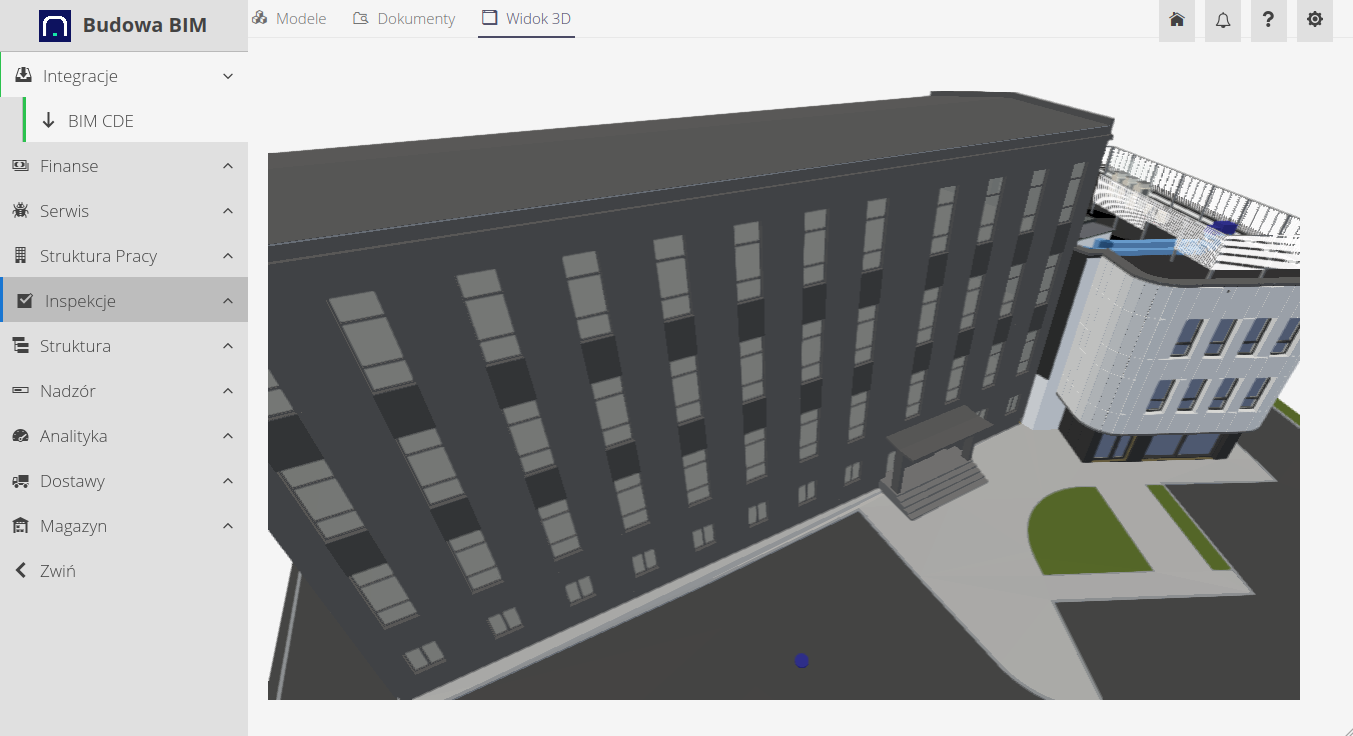
Task: Click the Struktura Pracy icon
Action: click(21, 255)
